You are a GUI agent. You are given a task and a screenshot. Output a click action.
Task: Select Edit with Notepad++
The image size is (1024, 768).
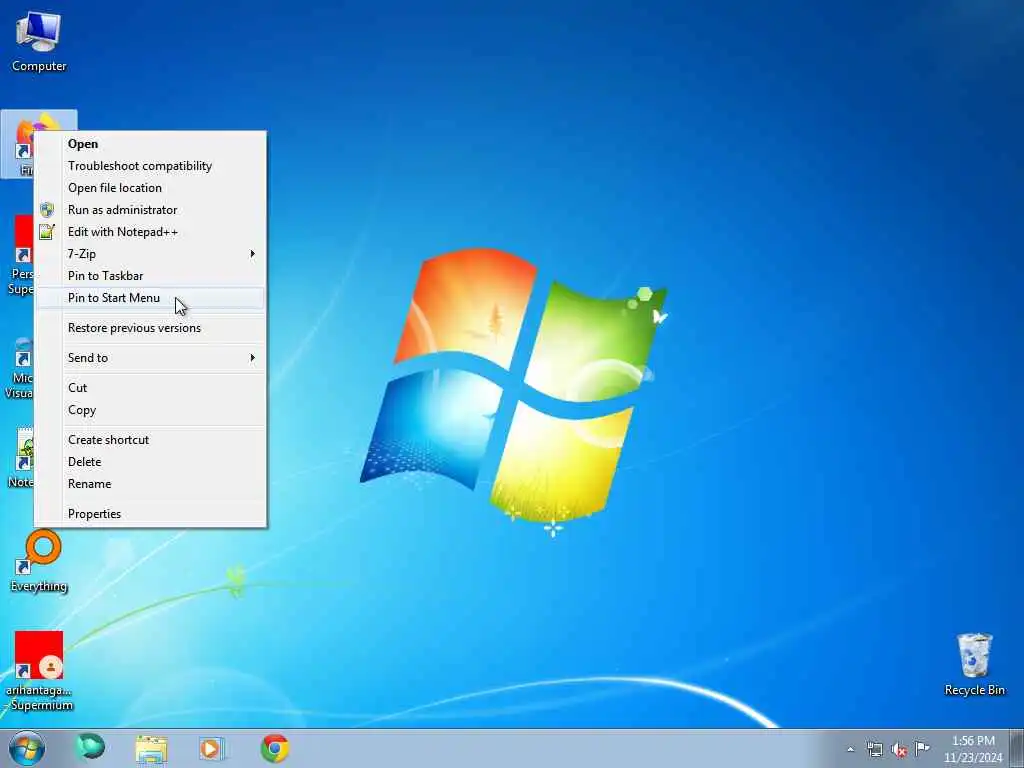pyautogui.click(x=150, y=232)
